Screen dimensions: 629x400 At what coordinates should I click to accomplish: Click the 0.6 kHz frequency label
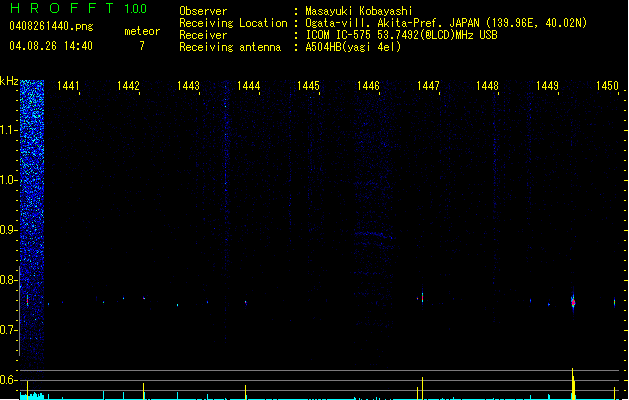click(8, 380)
